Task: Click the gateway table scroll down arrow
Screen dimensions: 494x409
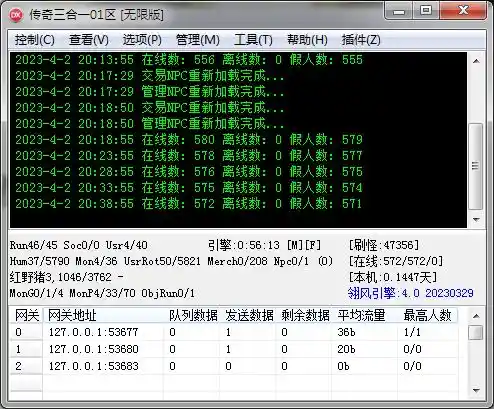Action: point(476,390)
